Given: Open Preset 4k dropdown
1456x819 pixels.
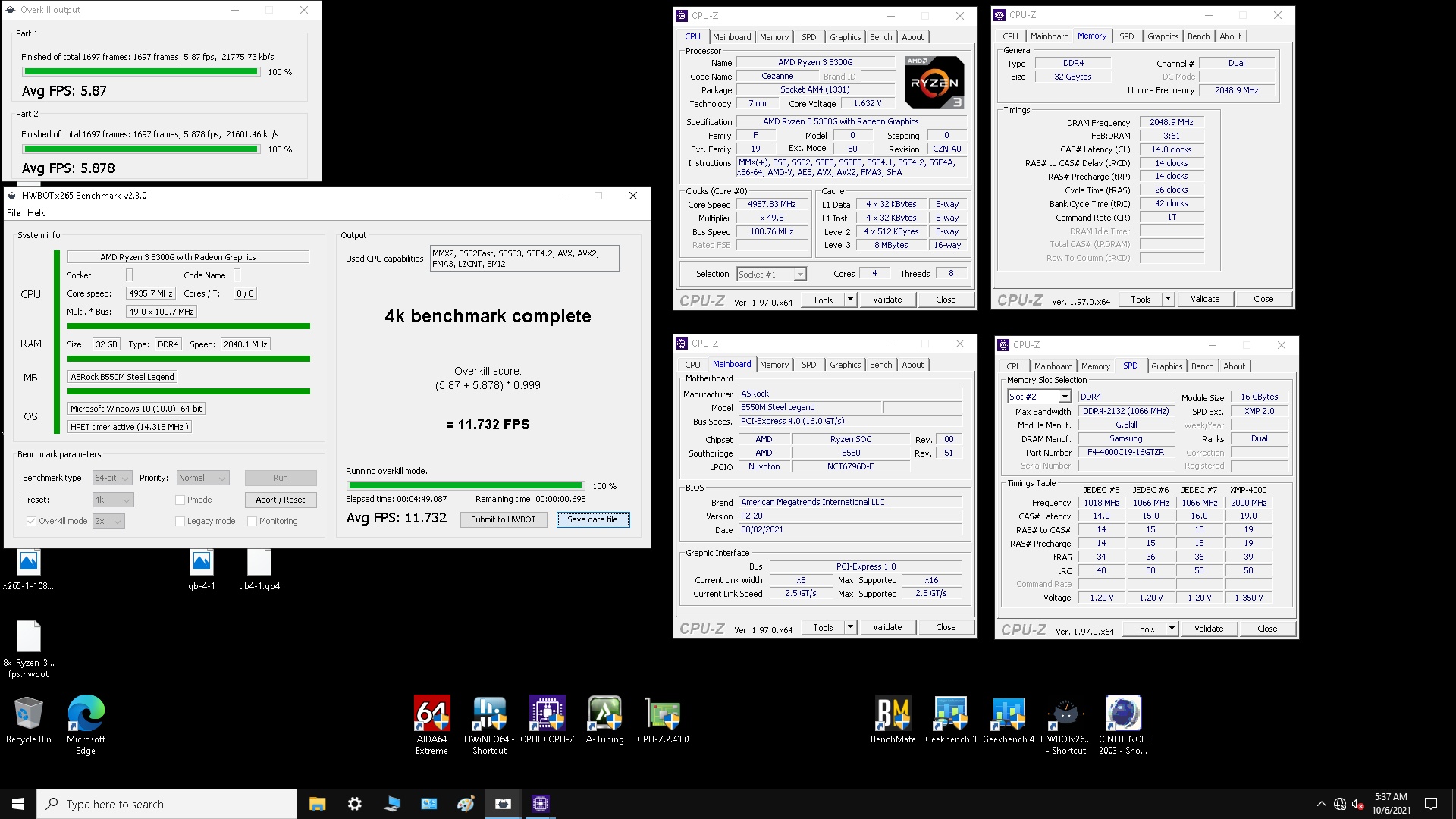Looking at the screenshot, I should [x=112, y=500].
